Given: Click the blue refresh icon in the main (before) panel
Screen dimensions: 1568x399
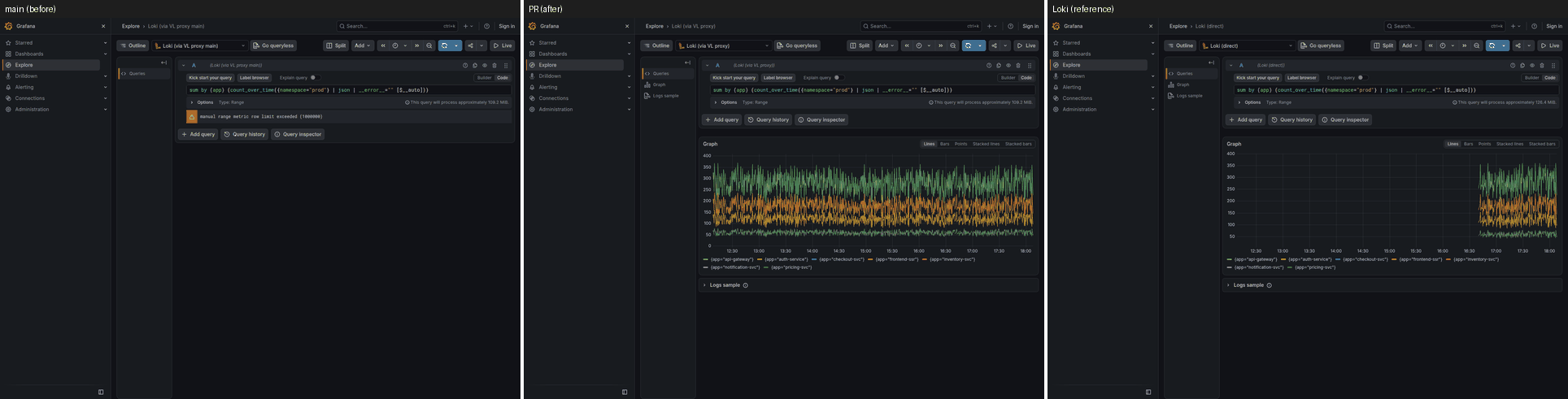Looking at the screenshot, I should coord(445,46).
